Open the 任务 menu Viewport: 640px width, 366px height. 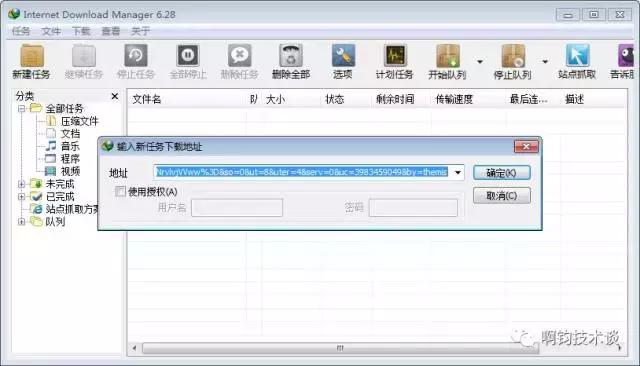tap(21, 31)
